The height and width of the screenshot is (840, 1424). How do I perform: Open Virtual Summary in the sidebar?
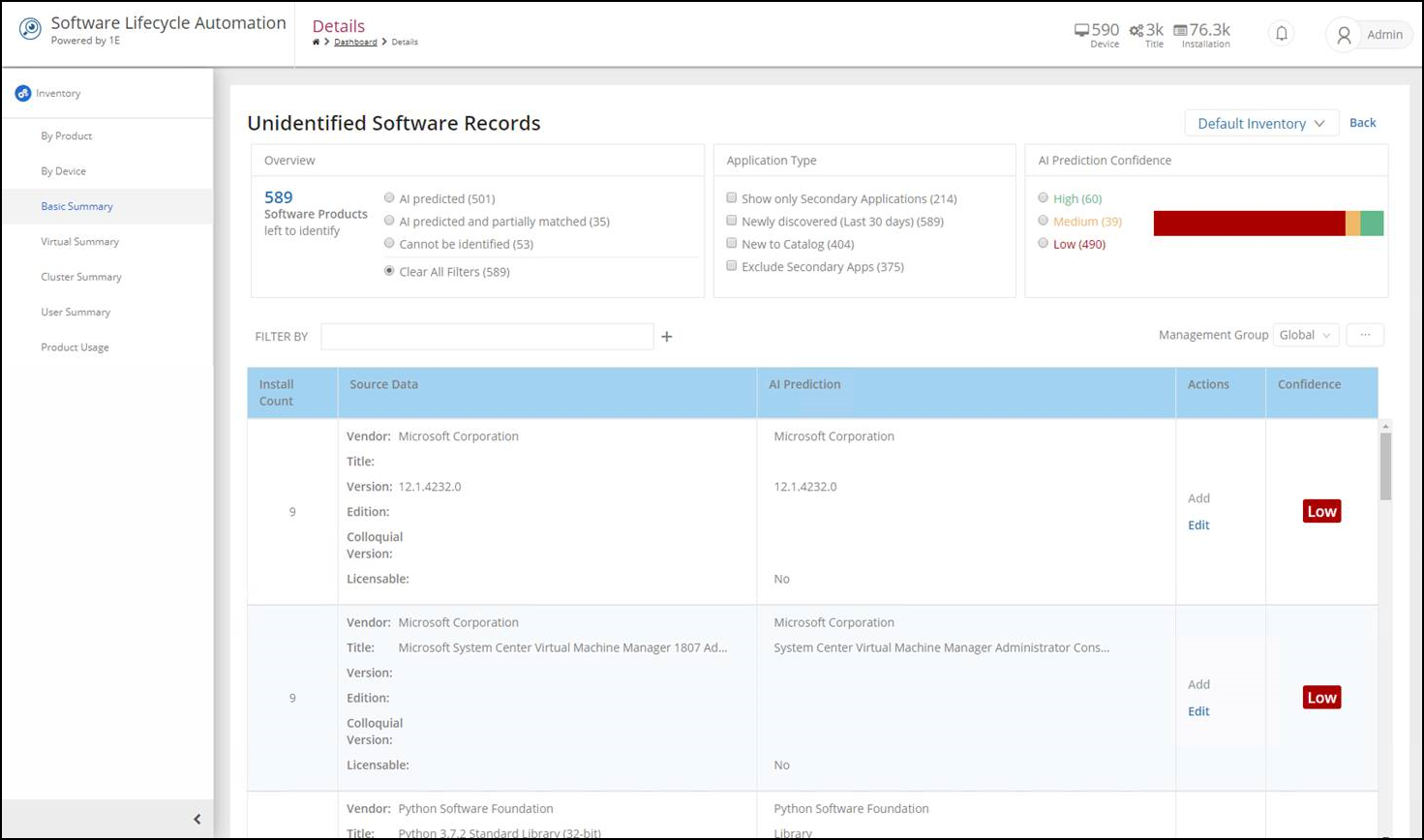tap(79, 241)
